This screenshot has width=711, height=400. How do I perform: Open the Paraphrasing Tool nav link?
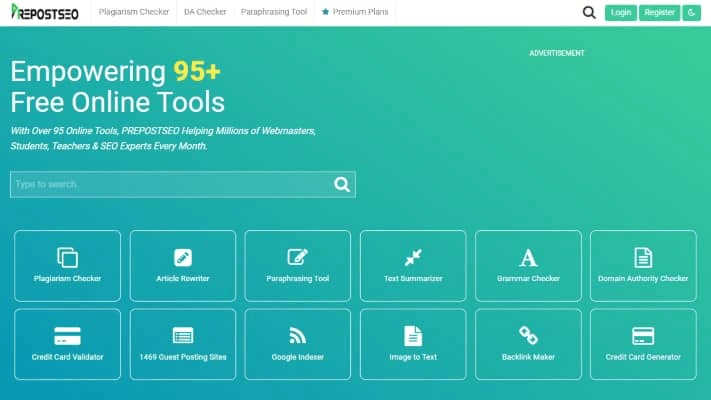coord(274,12)
